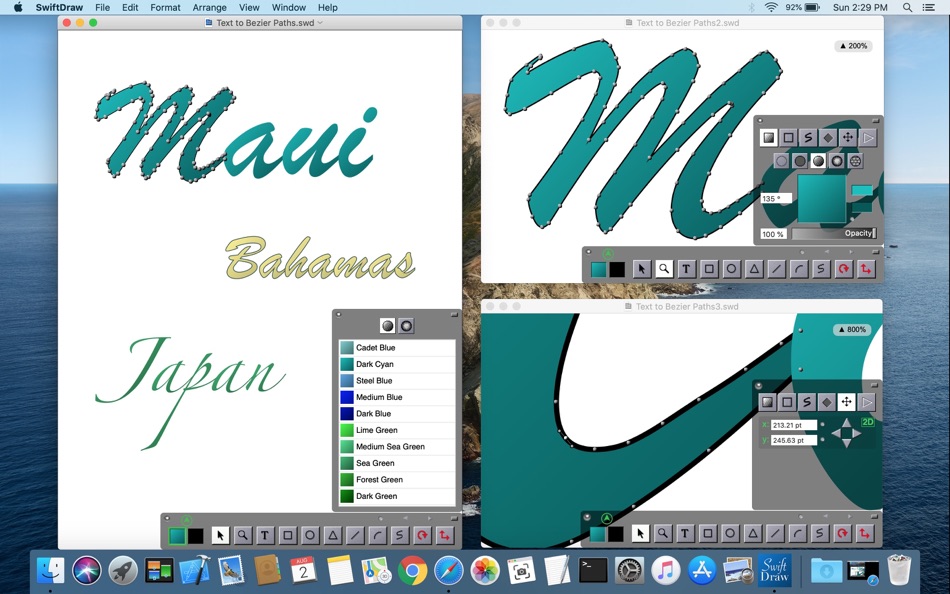Select the Text tool in main window toolbar
The height and width of the screenshot is (594, 950).
click(265, 535)
